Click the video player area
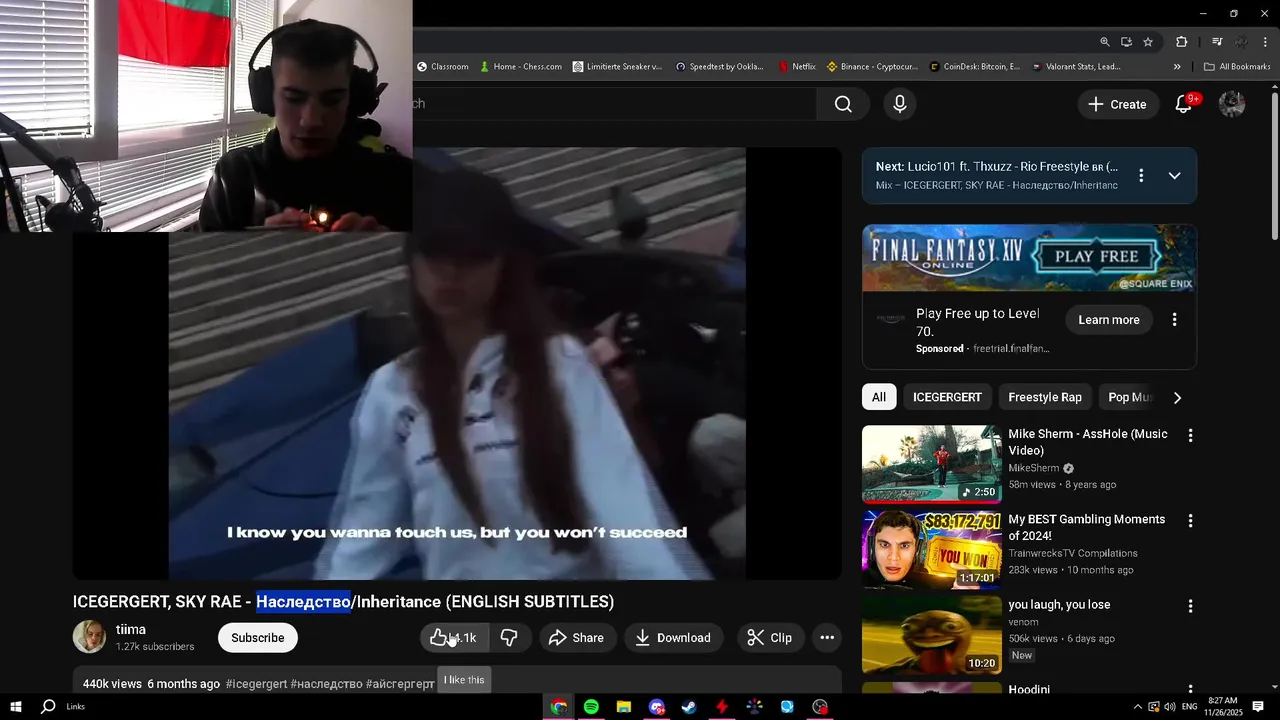Screen dimensions: 1280x720 click(457, 364)
